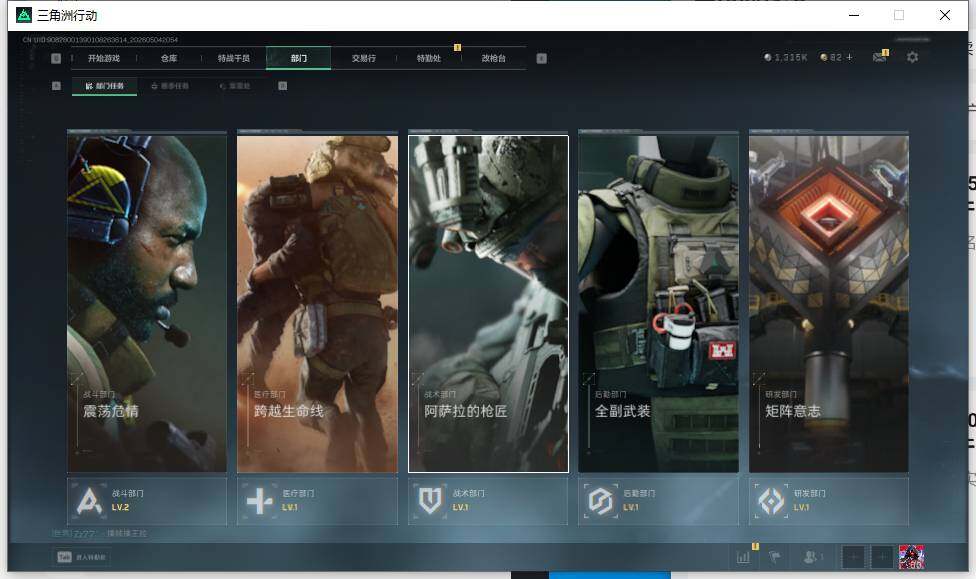Click the 战斗部门 LV.2 level panel
Image resolution: width=976 pixels, height=579 pixels.
pos(147,501)
